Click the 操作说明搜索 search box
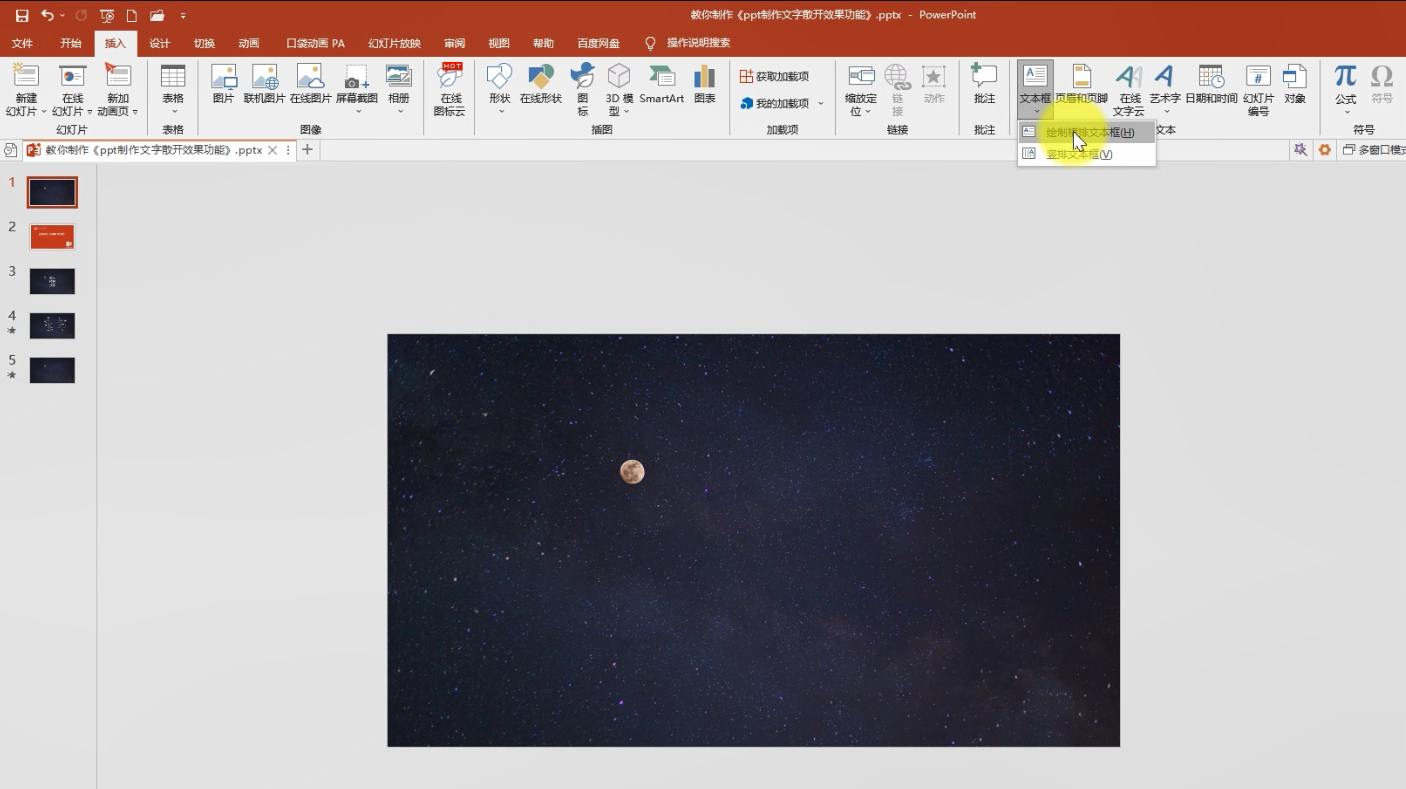1406x789 pixels. click(698, 43)
